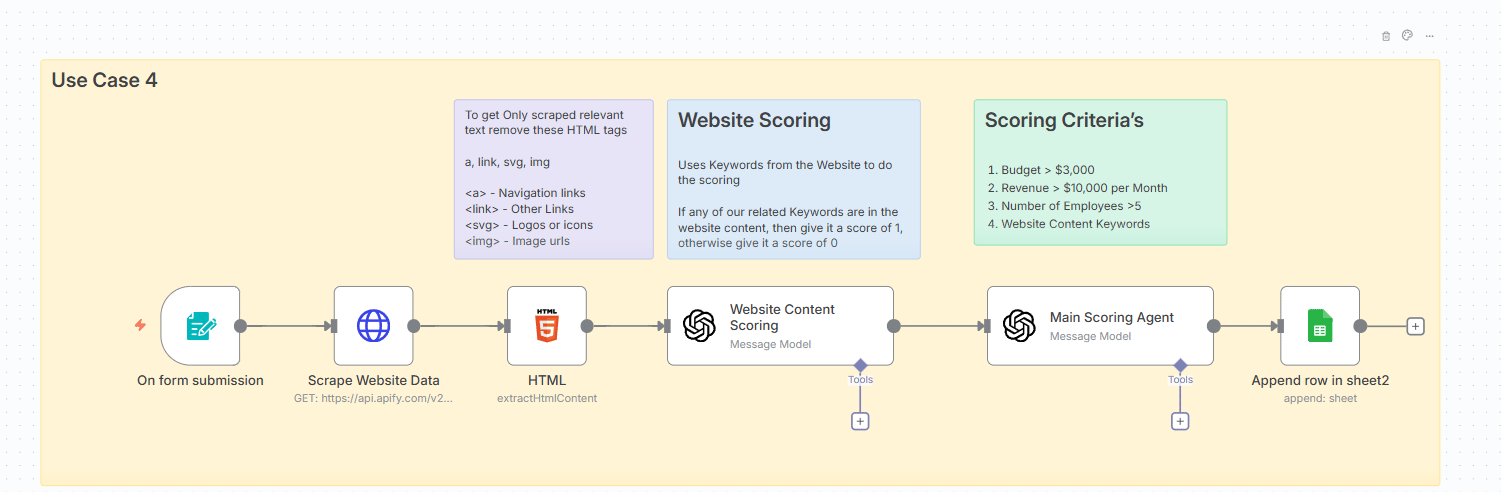The height and width of the screenshot is (492, 1501).
Task: Add tool under Website Content Scoring
Action: pos(860,421)
